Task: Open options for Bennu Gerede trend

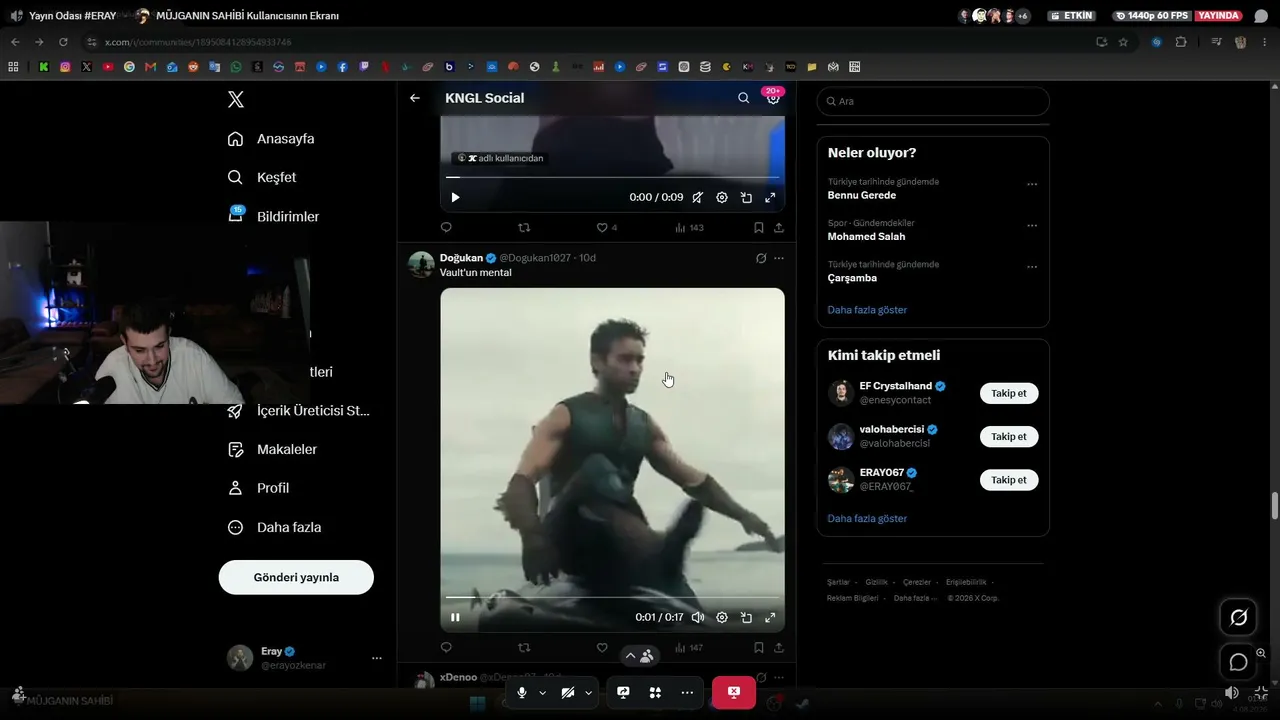Action: coord(1032,185)
